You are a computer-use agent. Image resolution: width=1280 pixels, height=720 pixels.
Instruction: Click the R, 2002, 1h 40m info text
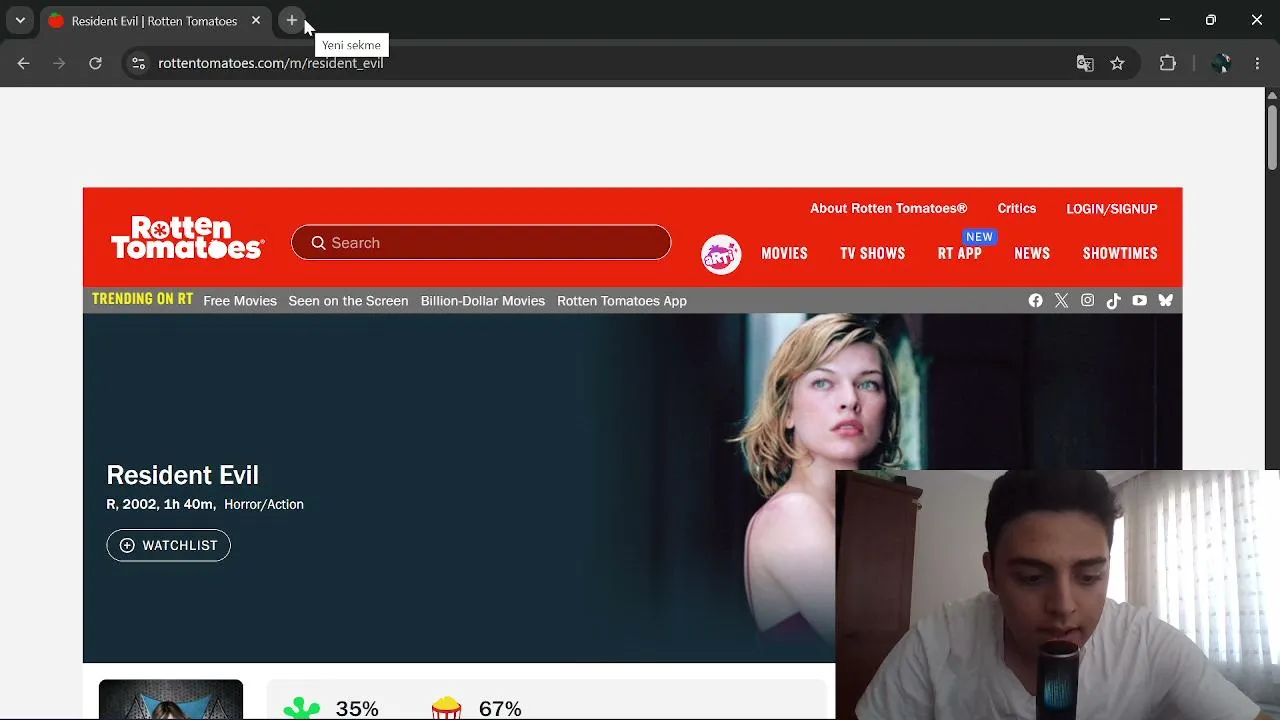(161, 505)
